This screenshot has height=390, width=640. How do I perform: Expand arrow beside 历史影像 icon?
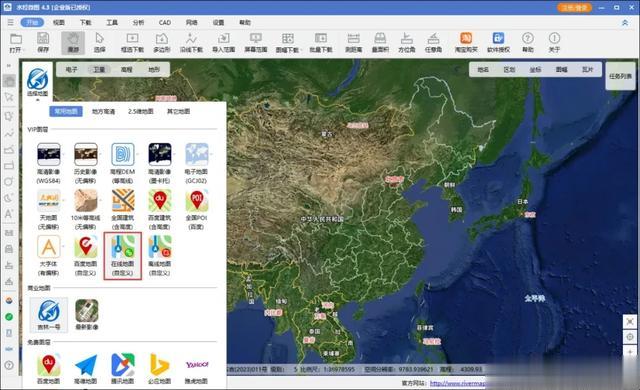point(100,154)
